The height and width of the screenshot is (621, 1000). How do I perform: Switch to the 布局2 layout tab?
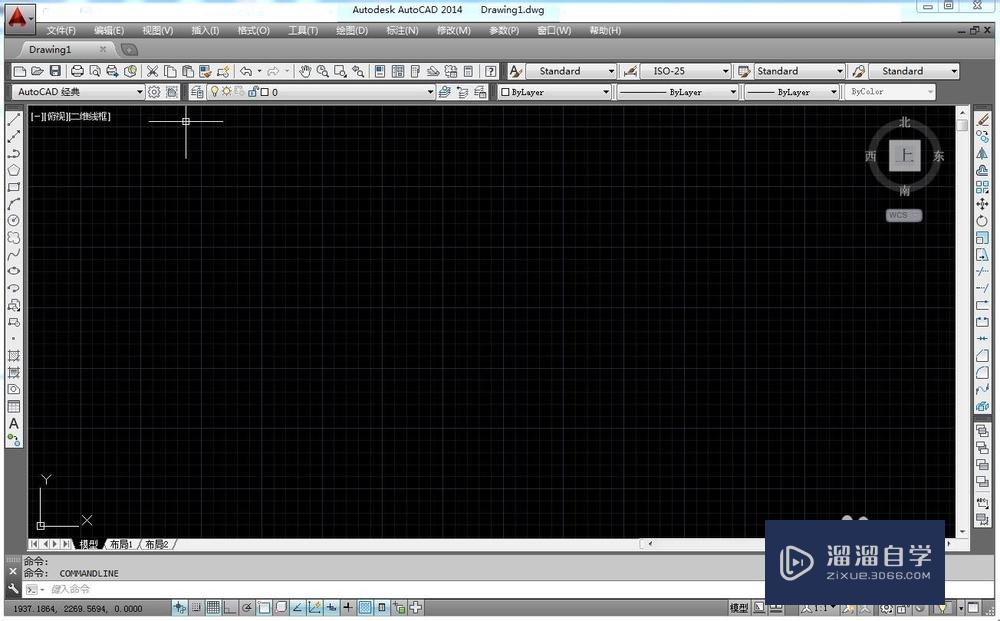[157, 544]
